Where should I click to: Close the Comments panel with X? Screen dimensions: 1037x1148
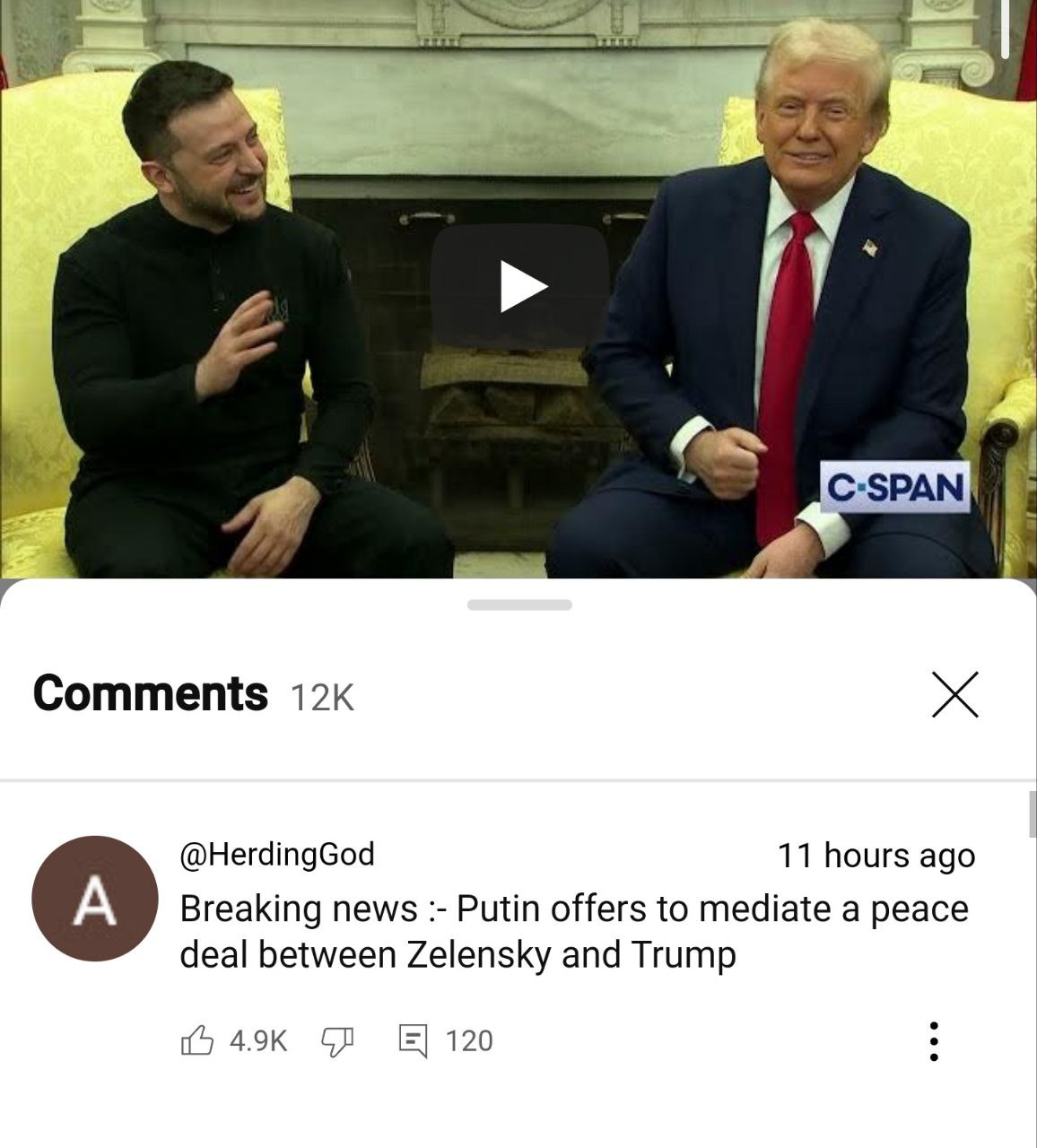pyautogui.click(x=955, y=694)
